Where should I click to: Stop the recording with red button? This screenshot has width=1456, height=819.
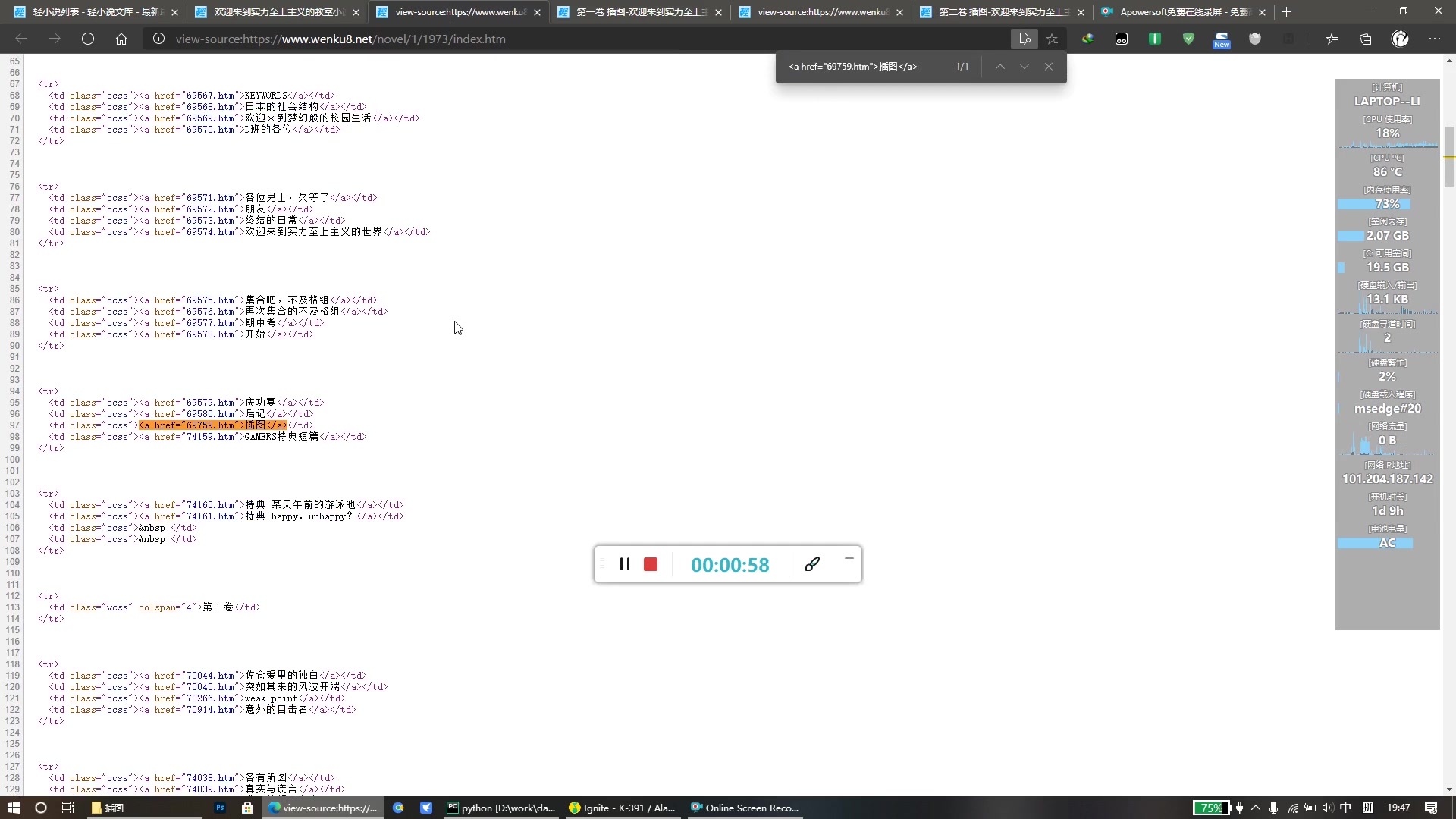click(x=651, y=564)
